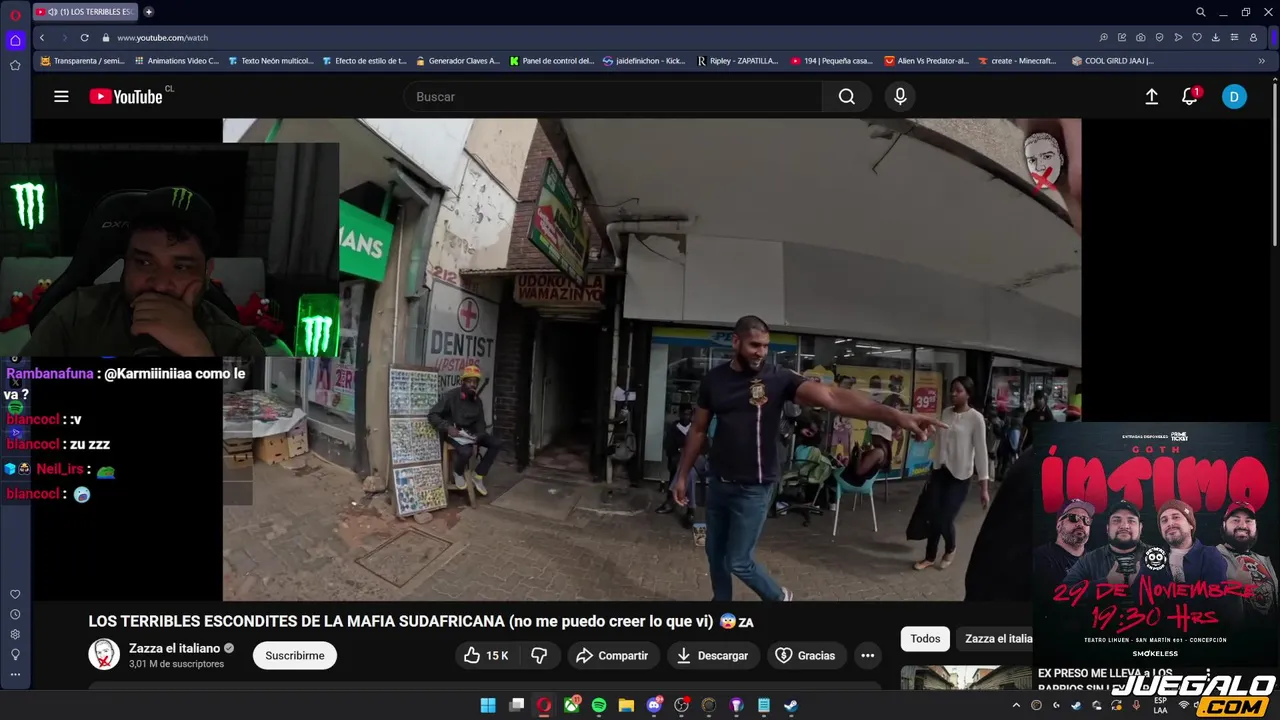Open browser downloads arrow icon
1280x720 pixels.
[1216, 37]
